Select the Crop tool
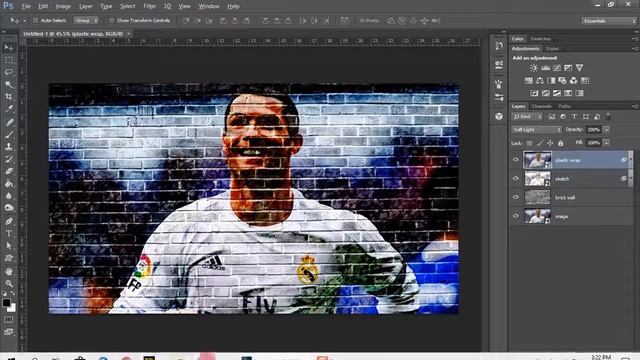The image size is (640, 360). [x=9, y=97]
